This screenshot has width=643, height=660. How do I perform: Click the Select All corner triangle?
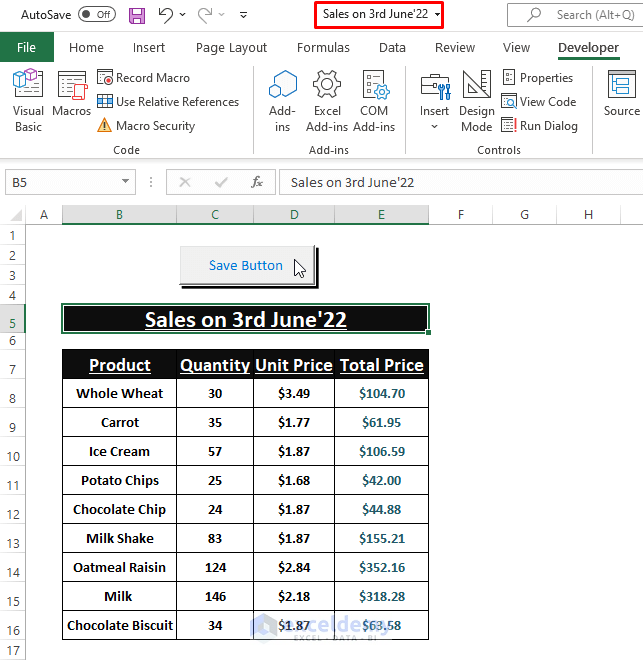click(15, 215)
